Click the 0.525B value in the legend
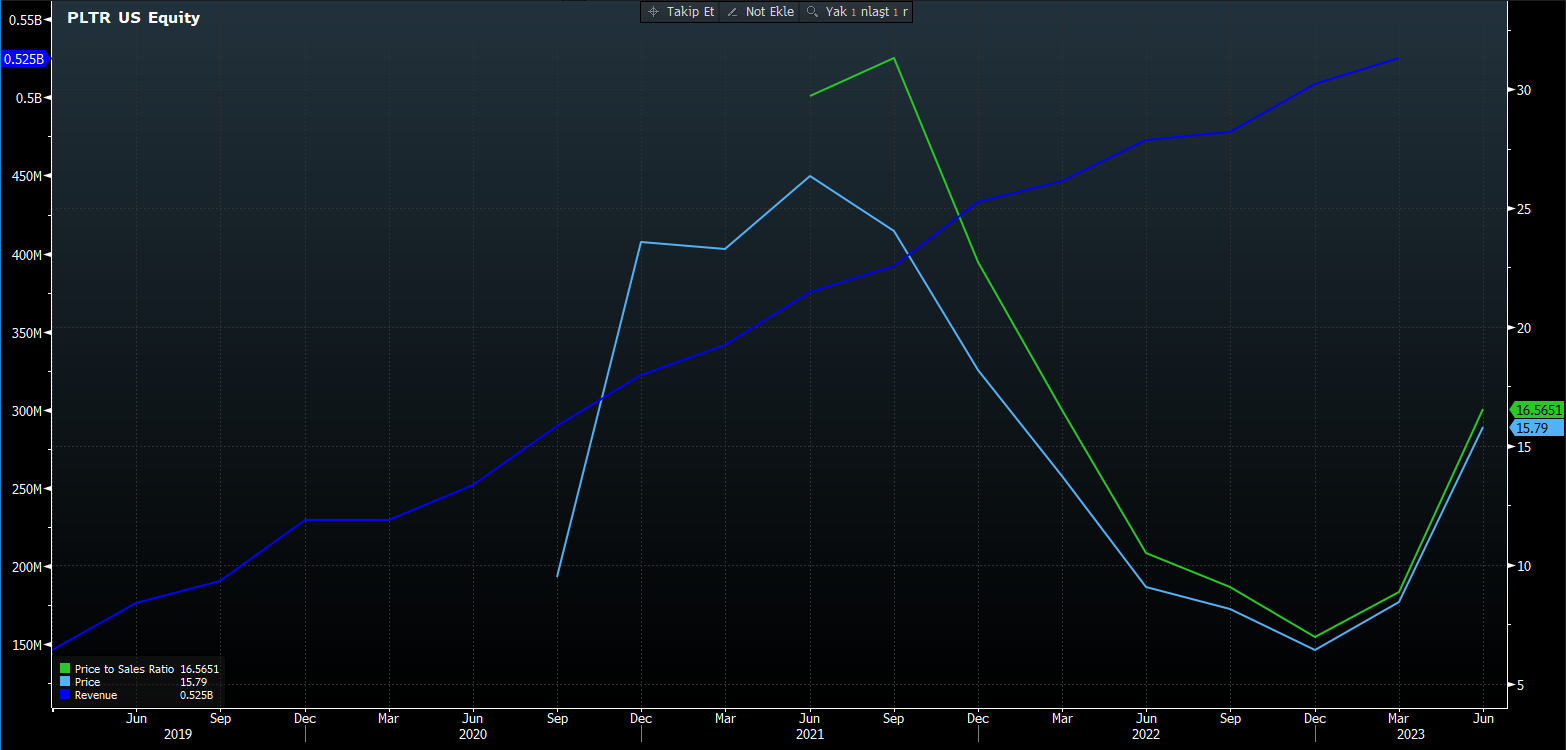 (x=196, y=695)
